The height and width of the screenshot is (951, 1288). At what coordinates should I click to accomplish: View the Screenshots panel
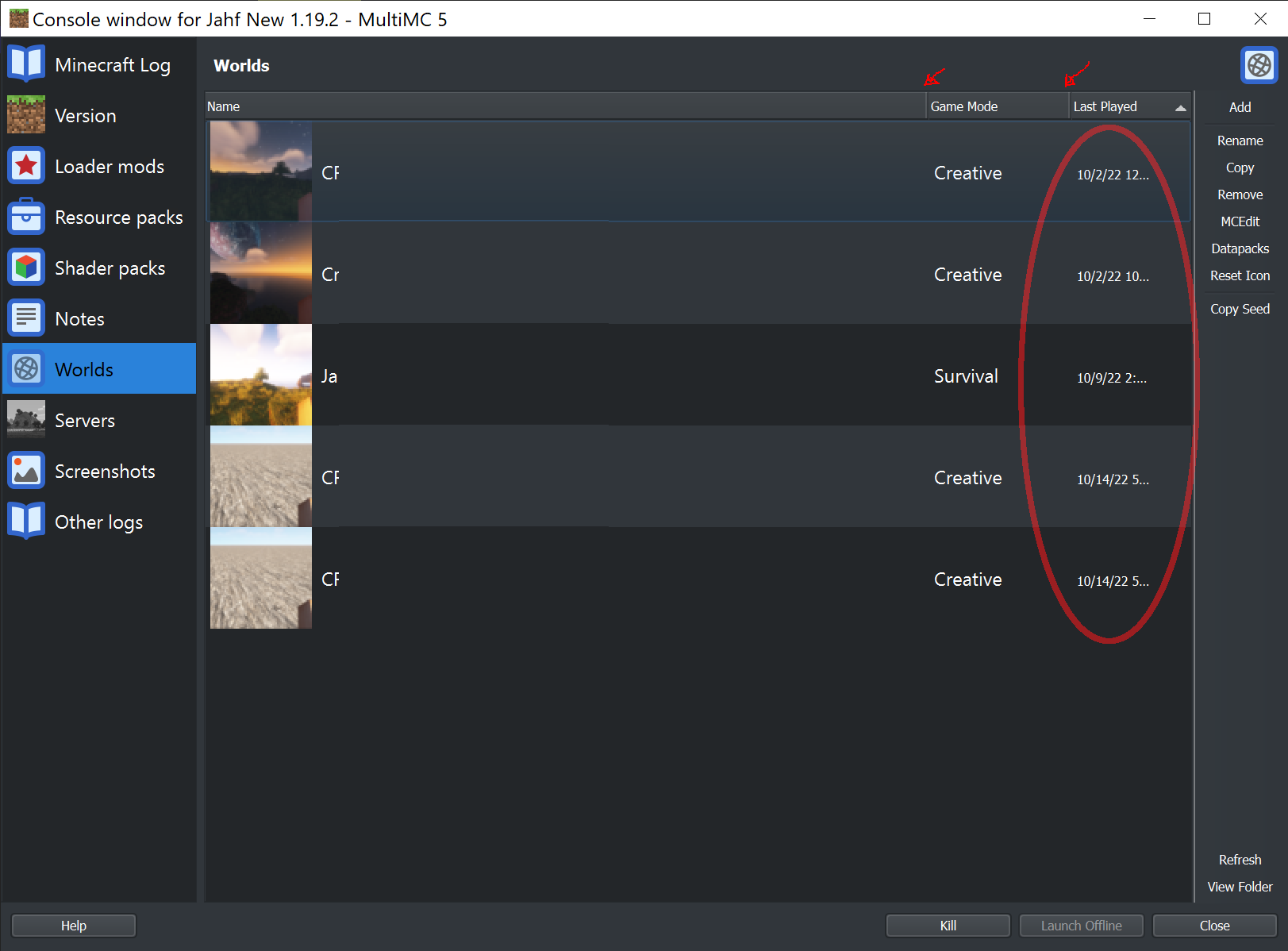105,471
